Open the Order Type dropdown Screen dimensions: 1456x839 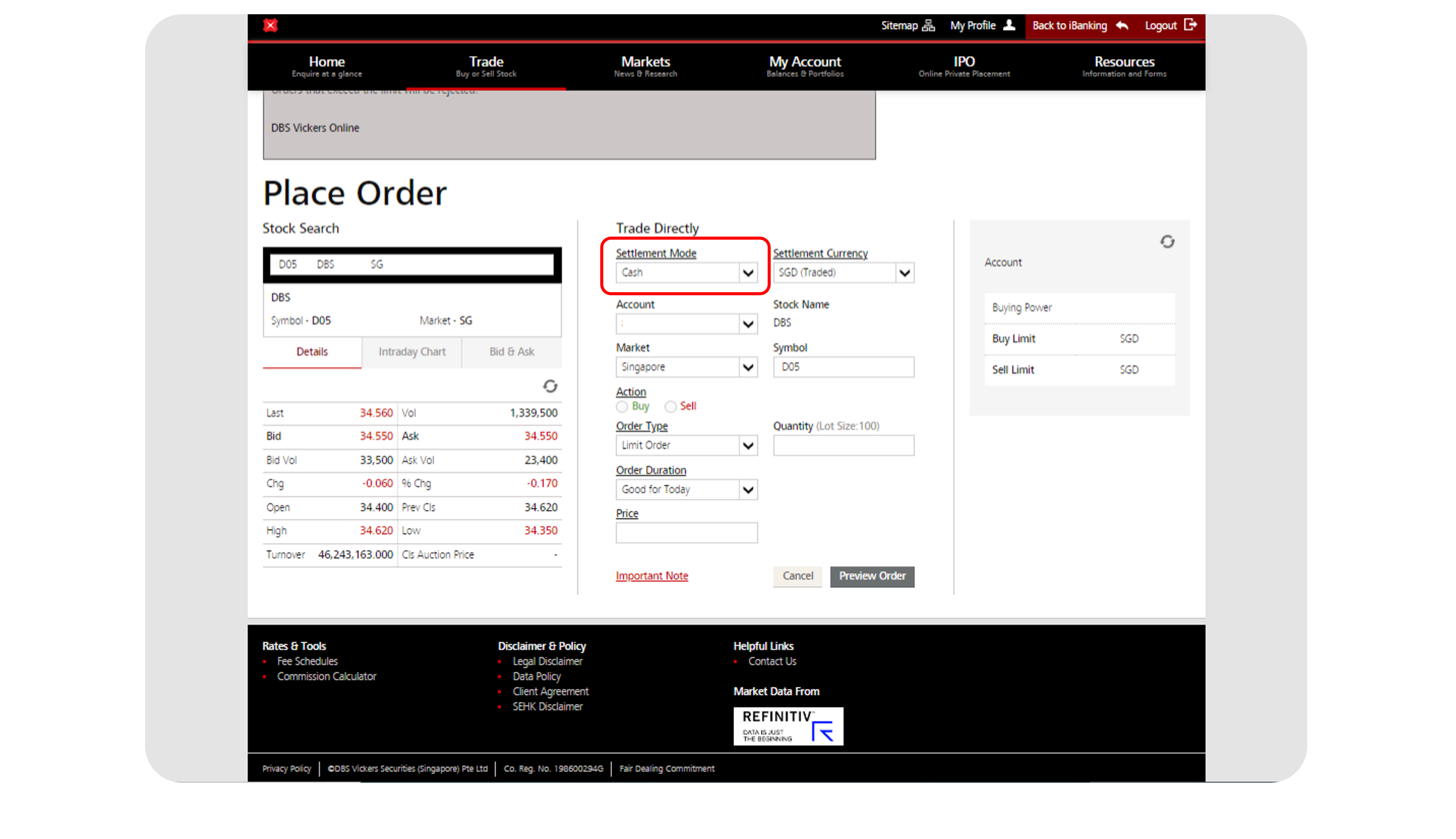click(x=687, y=445)
